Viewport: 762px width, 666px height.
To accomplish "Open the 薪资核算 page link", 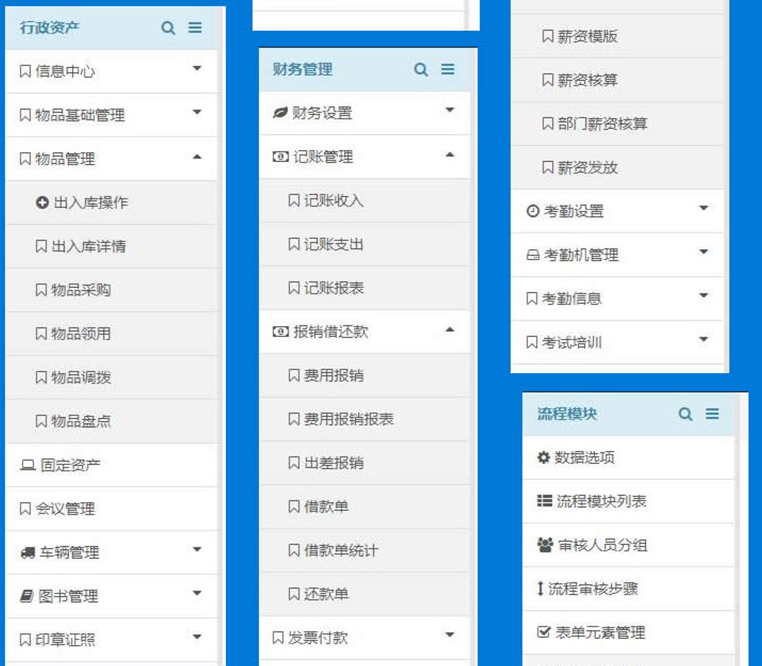I will (587, 80).
